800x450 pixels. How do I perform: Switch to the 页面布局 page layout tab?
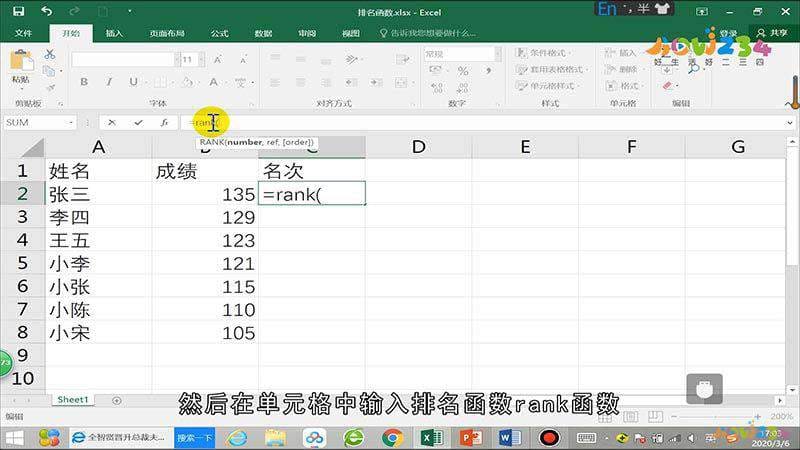[x=167, y=33]
